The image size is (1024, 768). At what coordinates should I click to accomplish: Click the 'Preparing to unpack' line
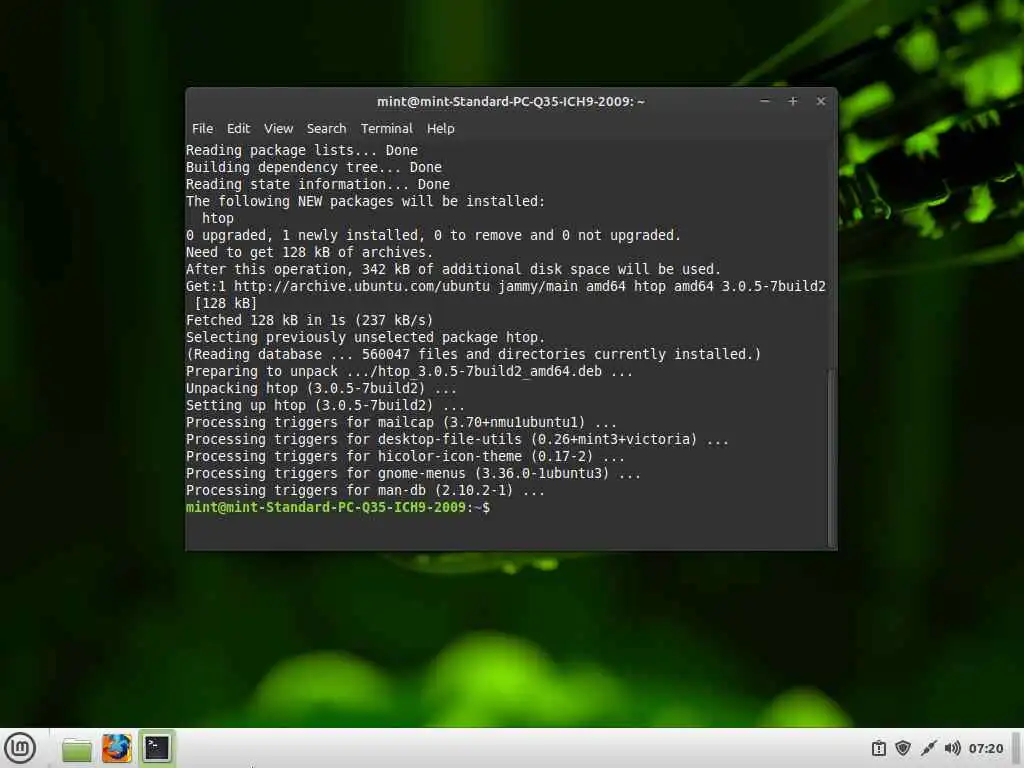point(409,371)
